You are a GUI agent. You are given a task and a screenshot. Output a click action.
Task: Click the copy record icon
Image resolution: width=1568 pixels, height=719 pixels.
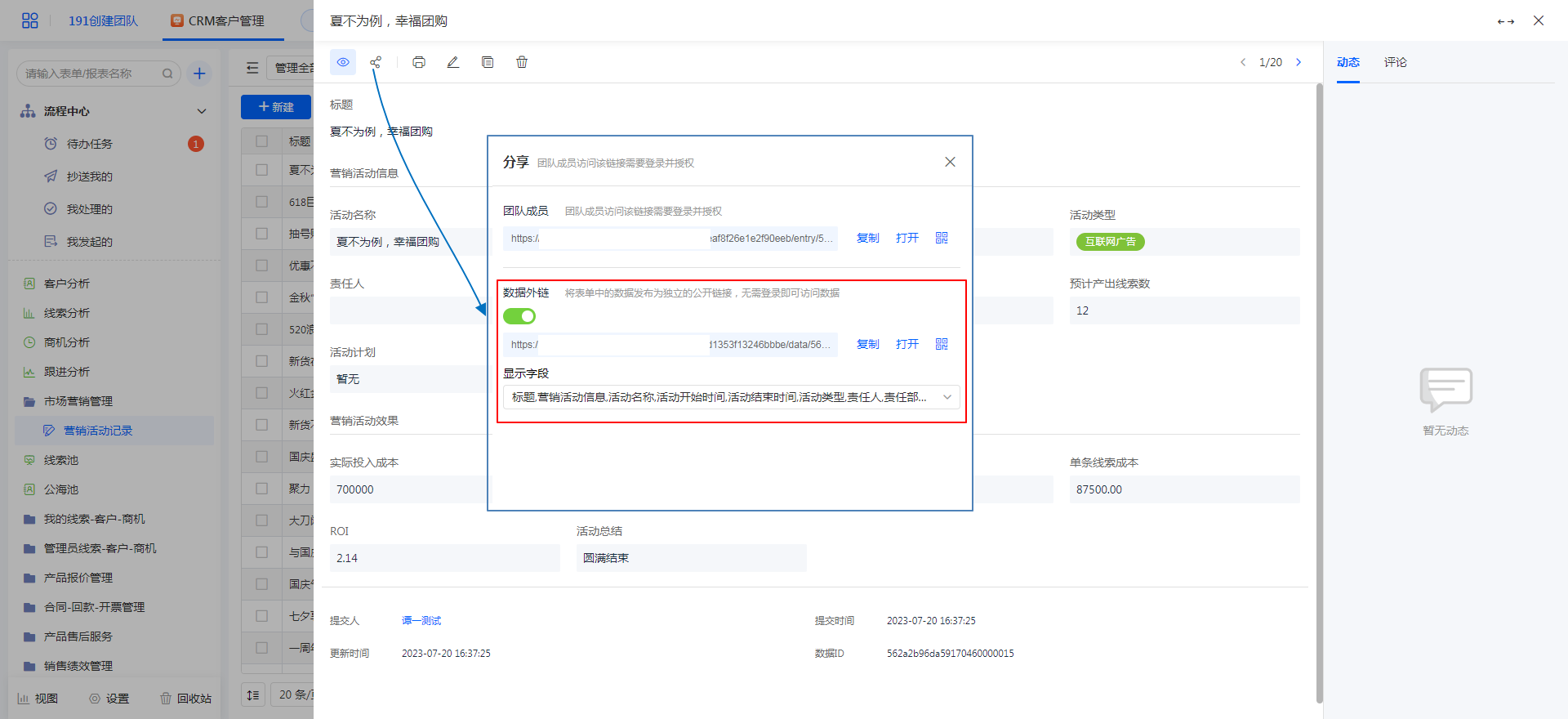coord(488,62)
